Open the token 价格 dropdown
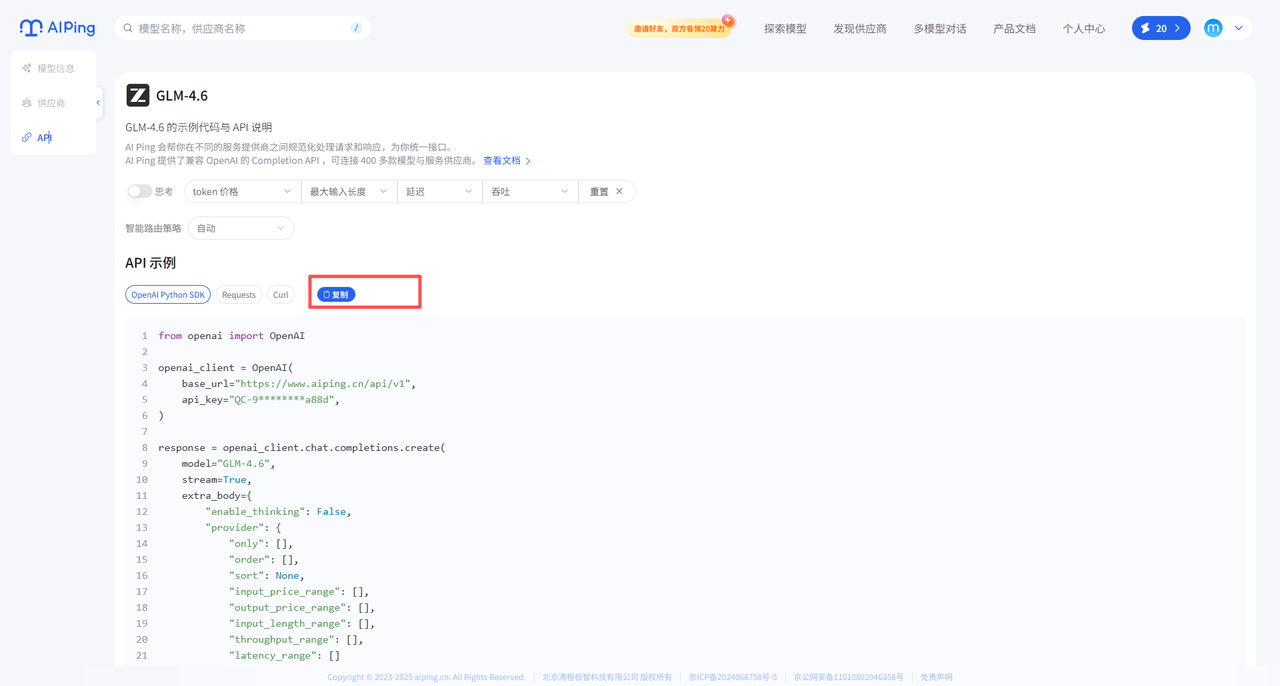This screenshot has width=1280, height=686. (x=242, y=191)
